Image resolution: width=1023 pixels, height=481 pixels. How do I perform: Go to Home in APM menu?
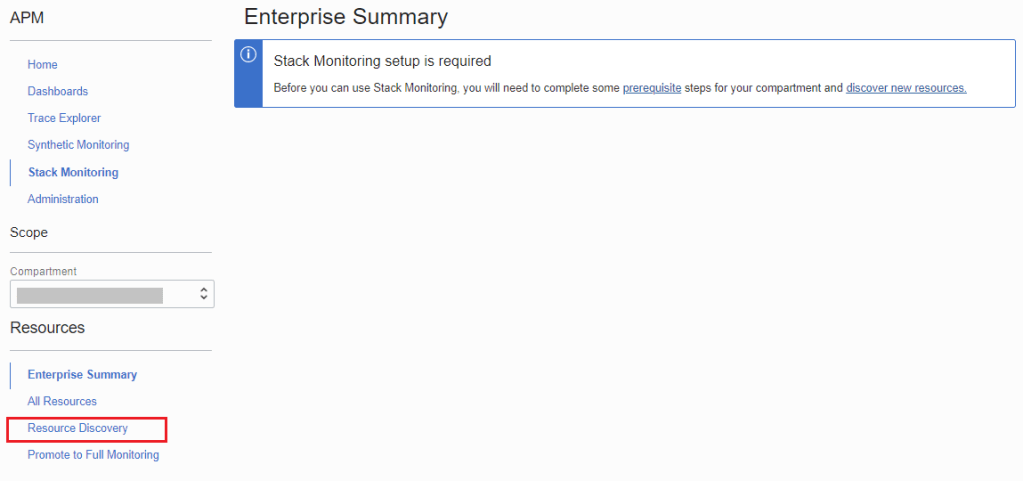click(x=43, y=64)
